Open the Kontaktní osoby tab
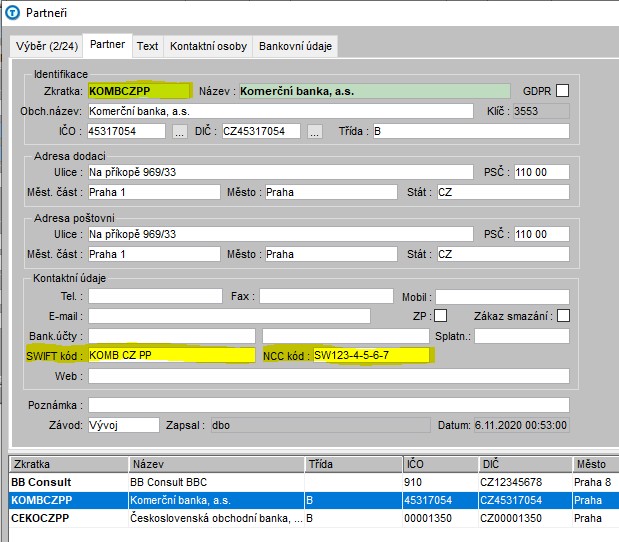The width and height of the screenshot is (619, 542). click(x=208, y=46)
